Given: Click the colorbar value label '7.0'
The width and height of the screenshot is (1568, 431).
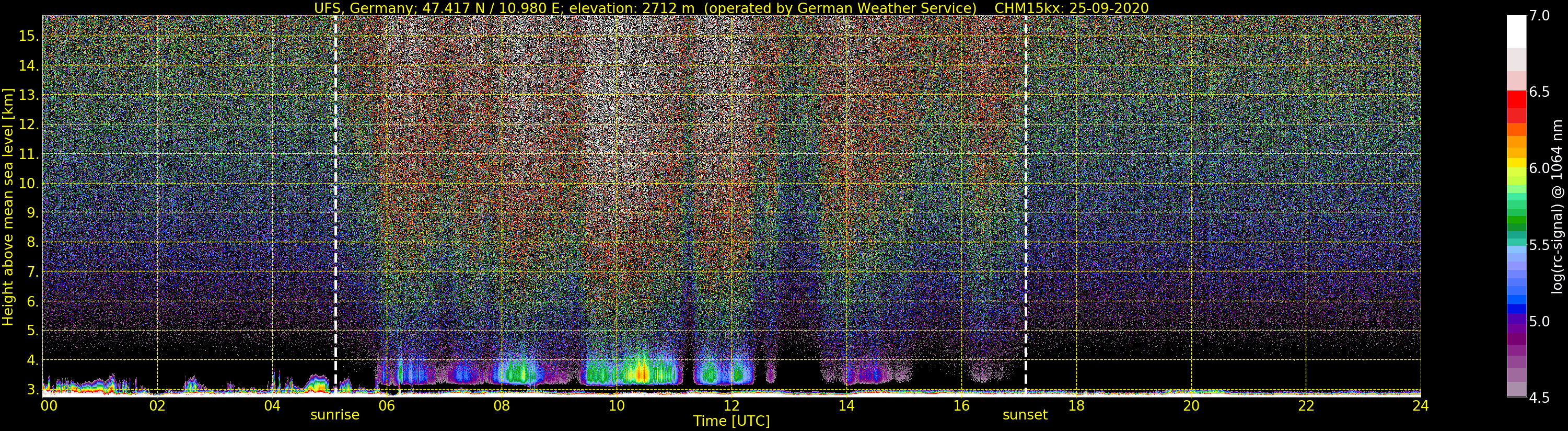Looking at the screenshot, I should [x=1539, y=16].
